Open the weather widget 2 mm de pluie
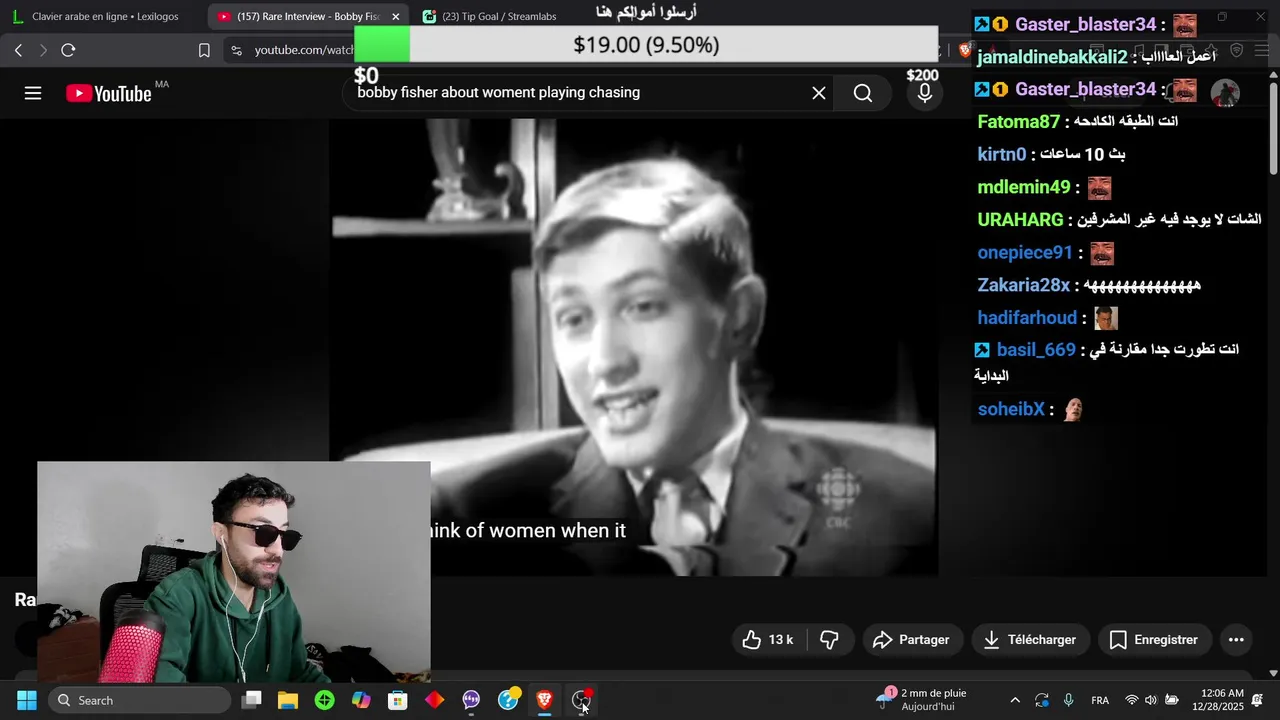Image resolution: width=1280 pixels, height=720 pixels. (921, 699)
